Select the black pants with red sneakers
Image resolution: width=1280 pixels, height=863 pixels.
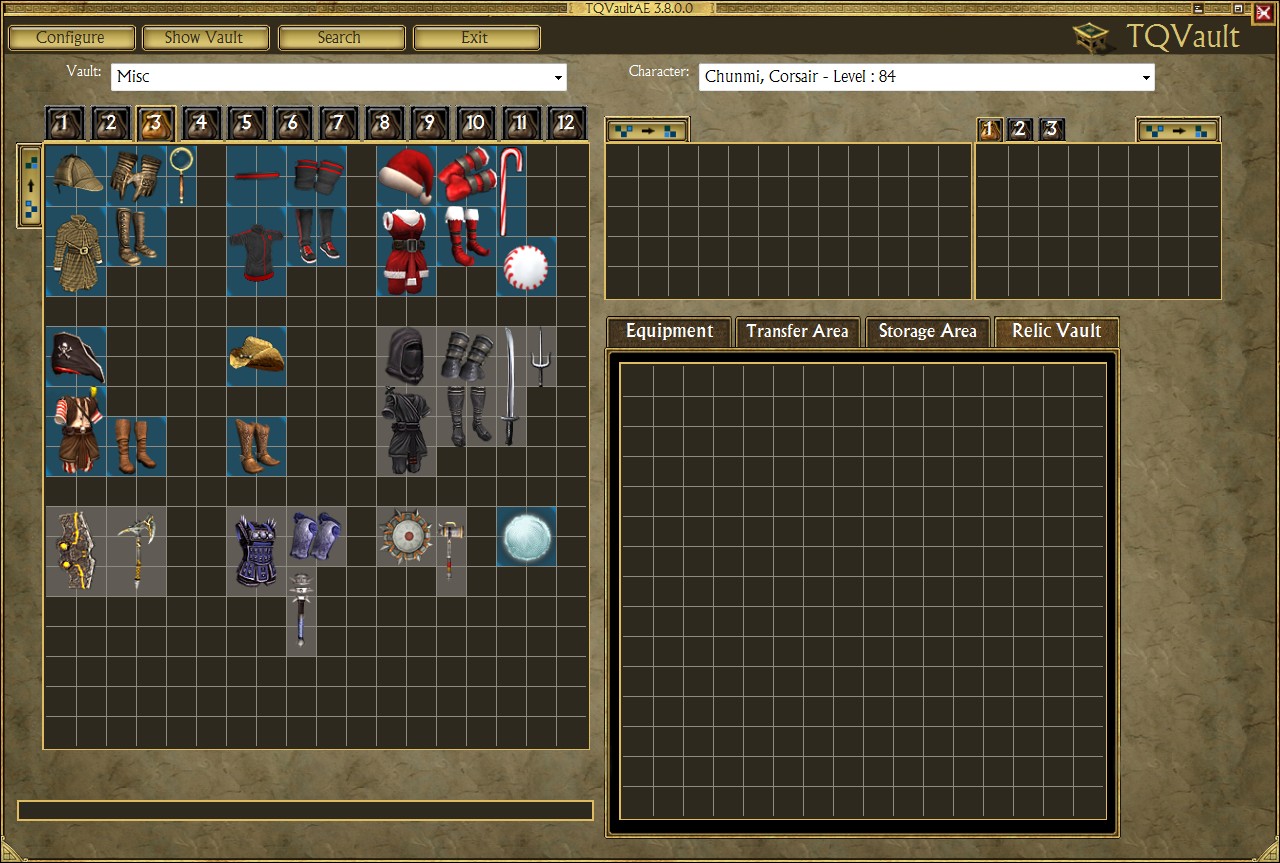316,236
